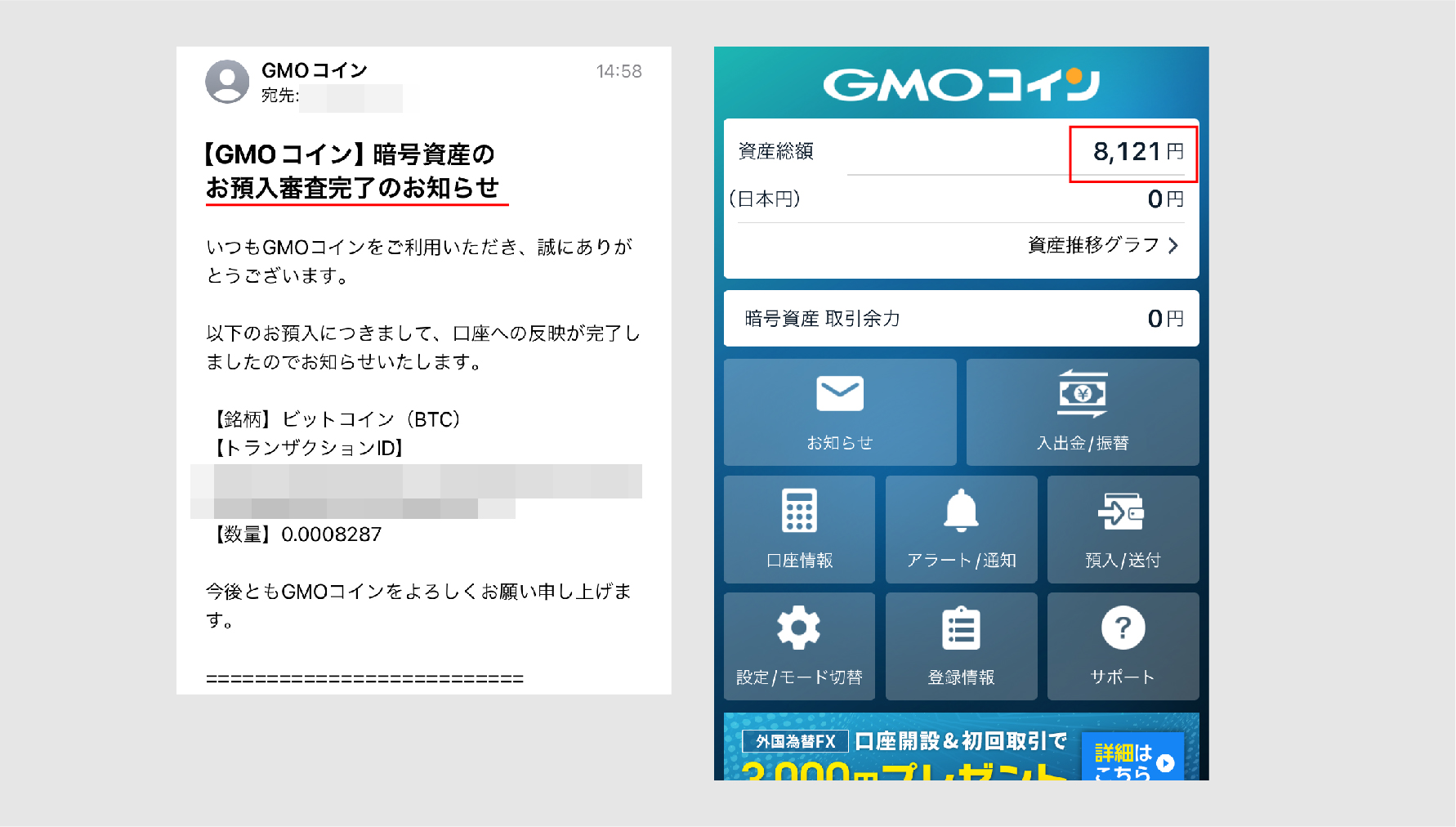
Task: Click the GMOコイン logo in the app header
Action: (x=962, y=84)
